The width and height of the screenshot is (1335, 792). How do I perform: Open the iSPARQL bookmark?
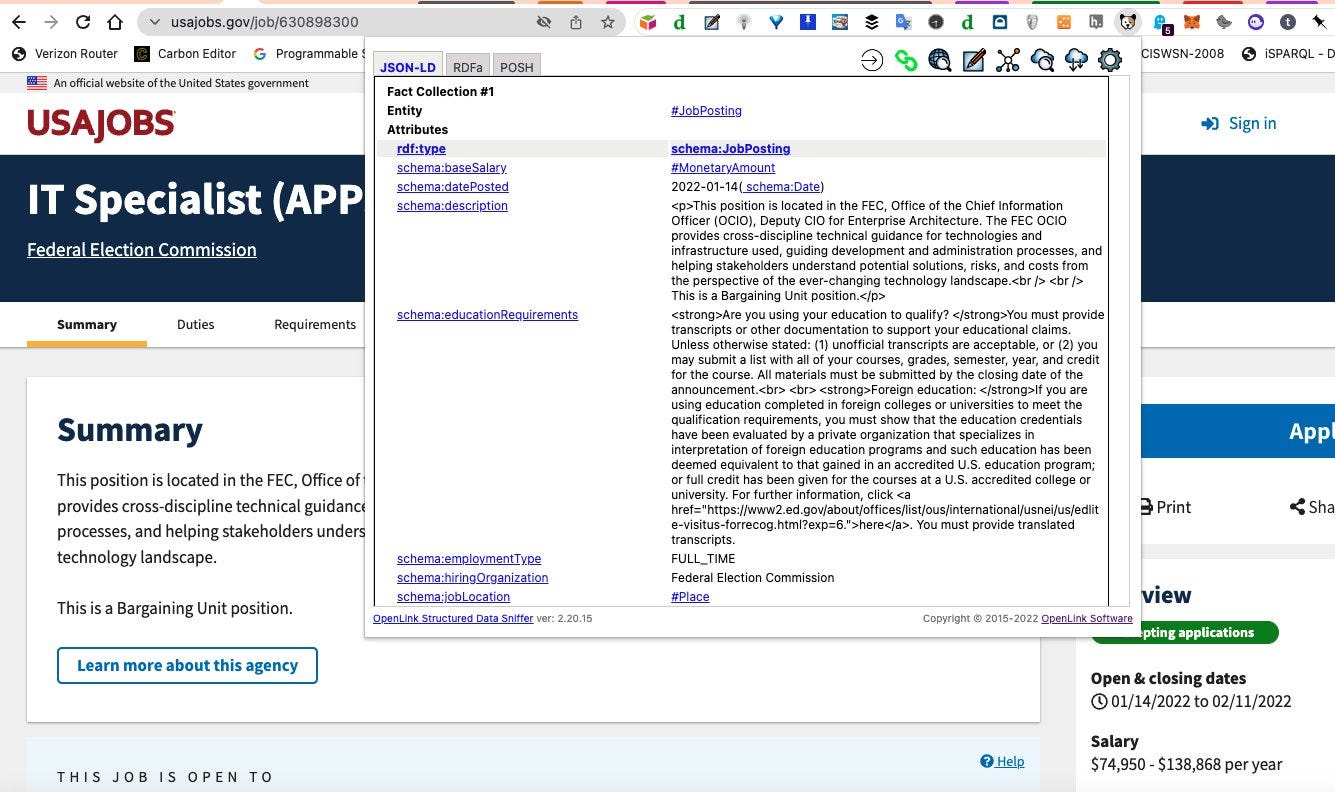1287,54
